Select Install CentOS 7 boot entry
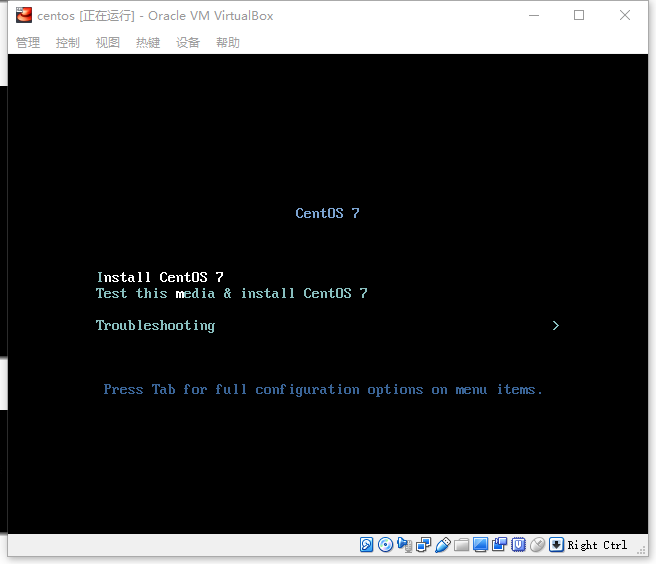Image resolution: width=656 pixels, height=564 pixels. (160, 277)
